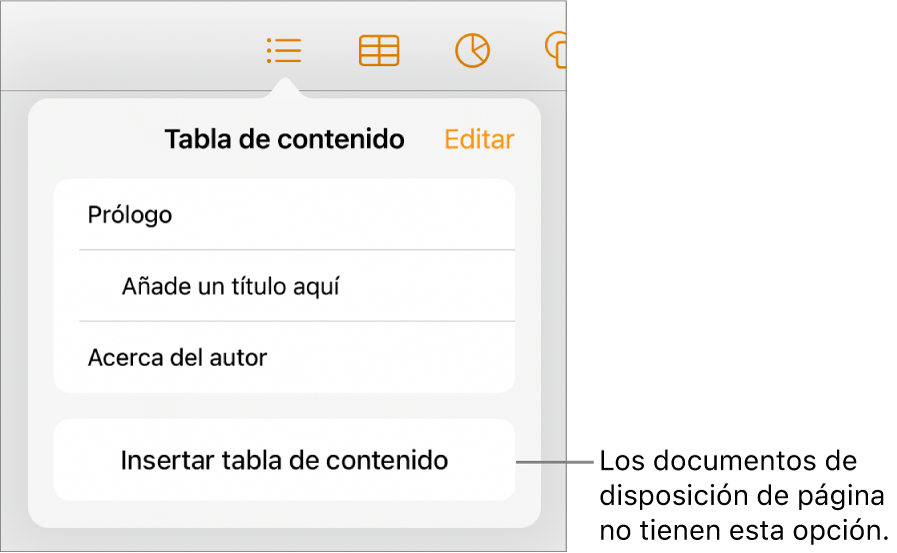This screenshot has height=553, width=897.
Task: Jump to the "Acerca del autor" entry
Action: (284, 357)
